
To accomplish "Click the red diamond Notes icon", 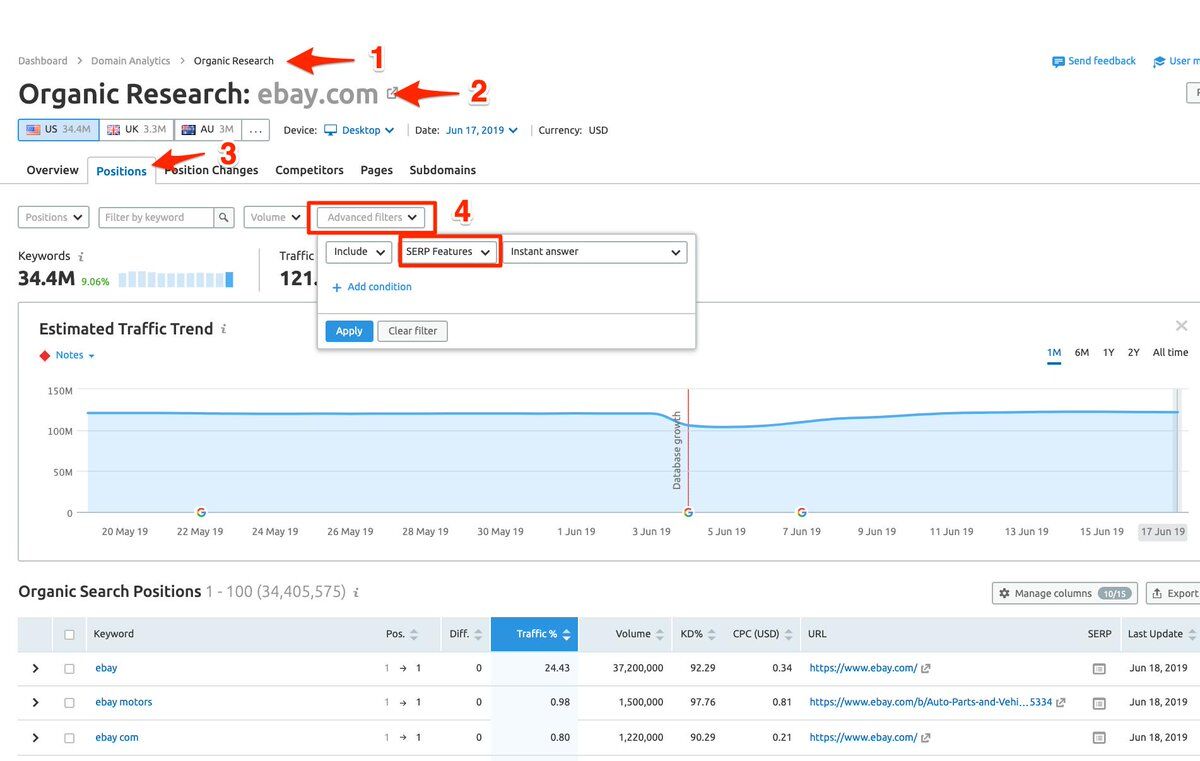I will 44,356.
